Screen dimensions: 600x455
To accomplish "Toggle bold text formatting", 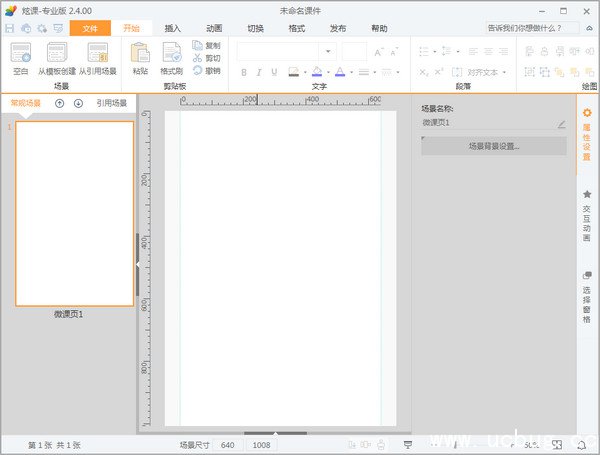I will pyautogui.click(x=245, y=72).
